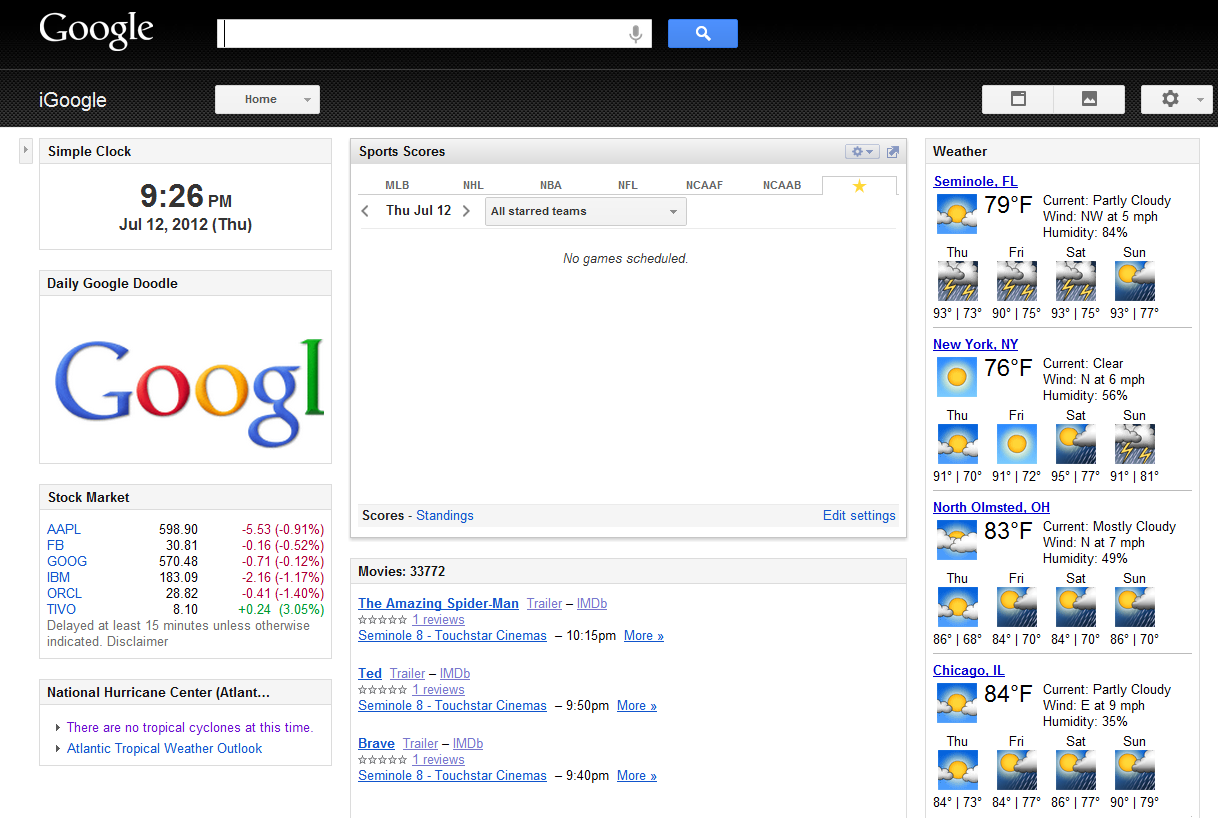Click Chicago current weather icon

tap(956, 702)
